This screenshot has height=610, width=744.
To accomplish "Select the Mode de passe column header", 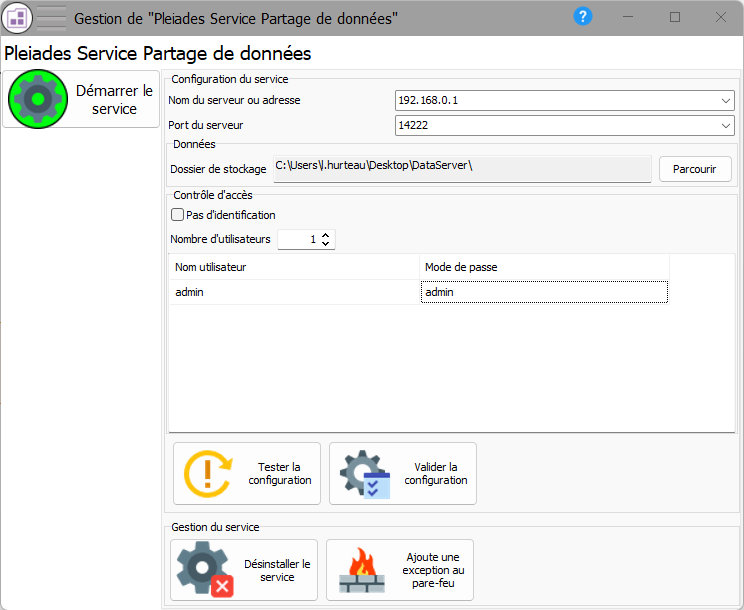I will [x=544, y=267].
